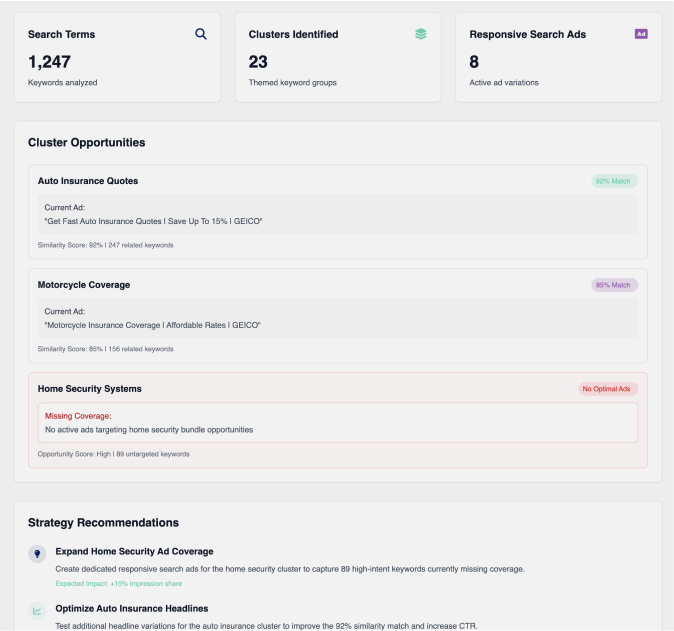Click the Get Fast Auto Insurance Quotes ad text

pyautogui.click(x=153, y=221)
